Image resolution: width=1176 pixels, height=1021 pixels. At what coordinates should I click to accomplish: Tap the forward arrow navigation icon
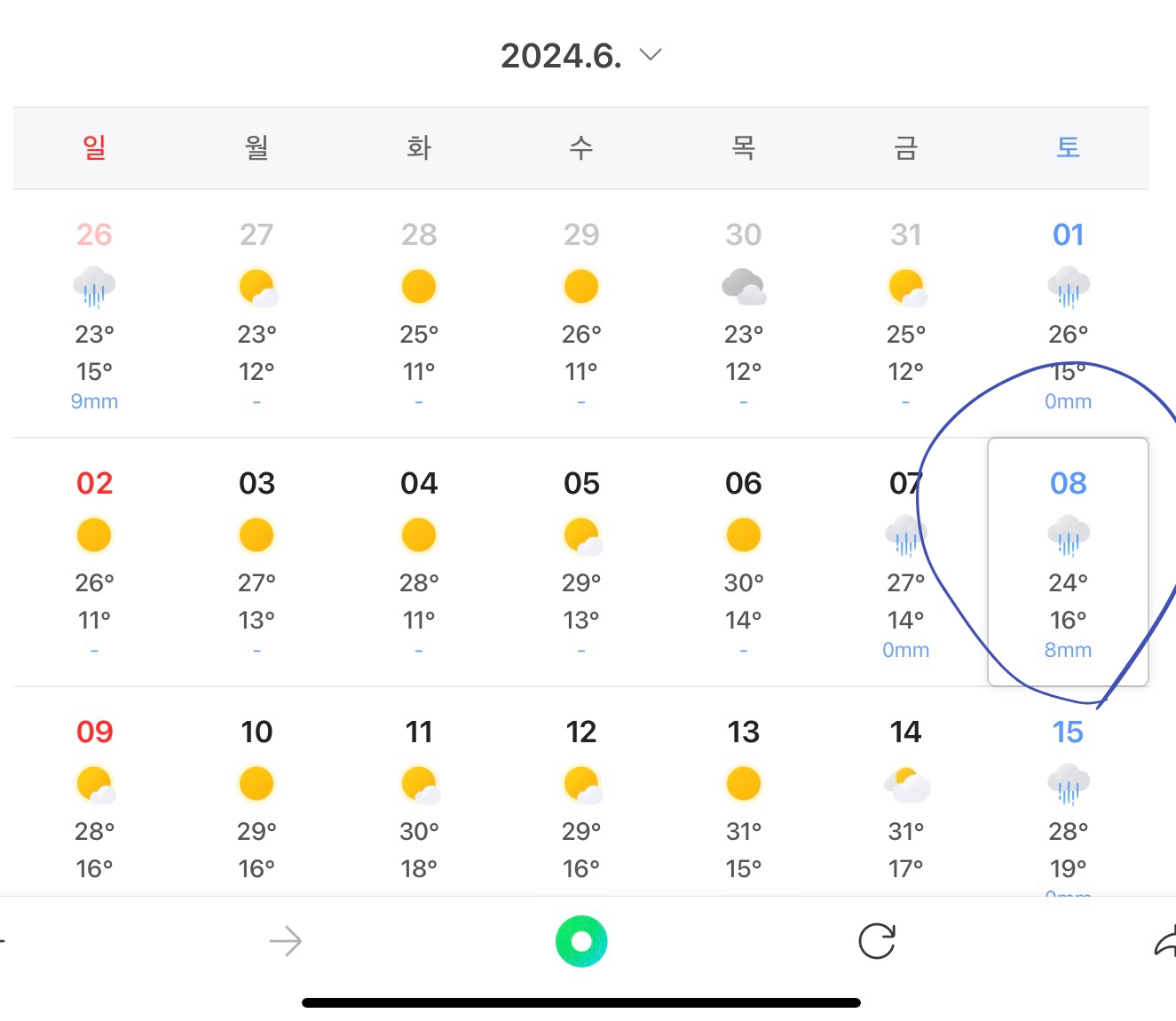tap(285, 941)
